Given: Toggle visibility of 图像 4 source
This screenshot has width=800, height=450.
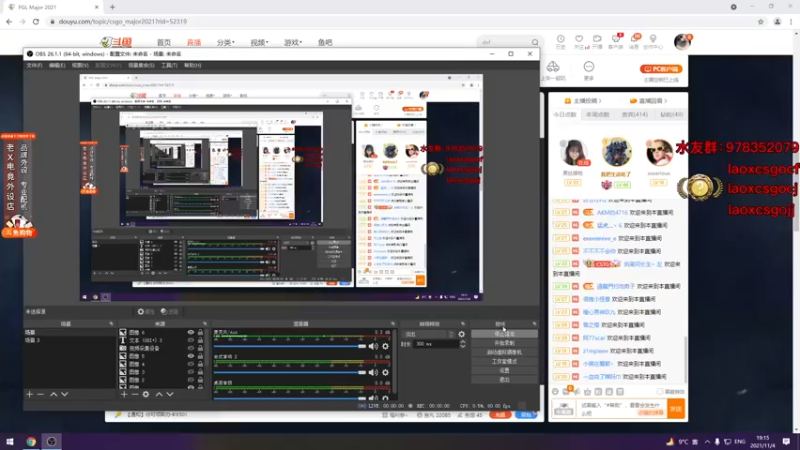Looking at the screenshot, I should pyautogui.click(x=191, y=364).
